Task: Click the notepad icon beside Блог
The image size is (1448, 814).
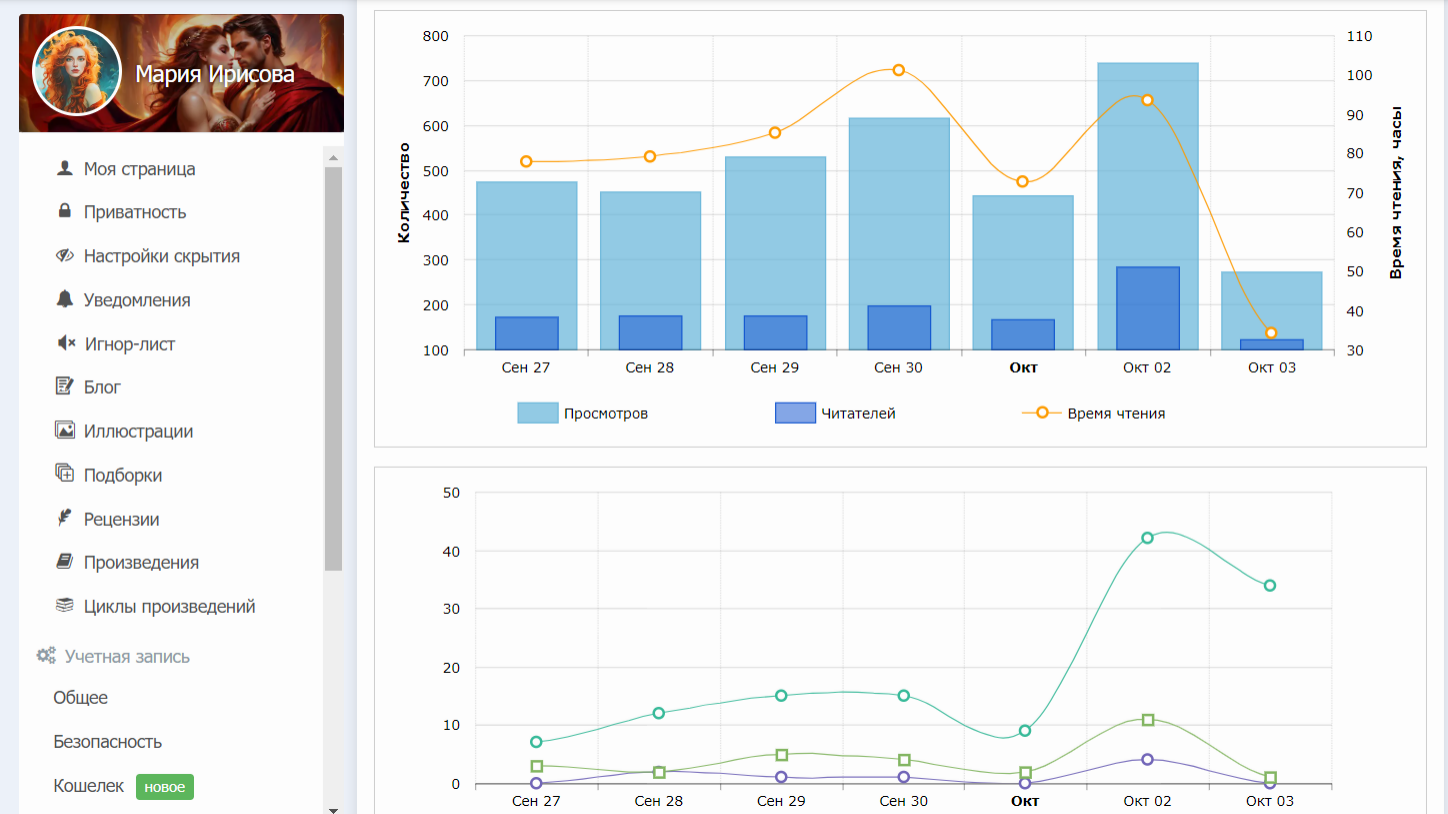Action: 65,386
